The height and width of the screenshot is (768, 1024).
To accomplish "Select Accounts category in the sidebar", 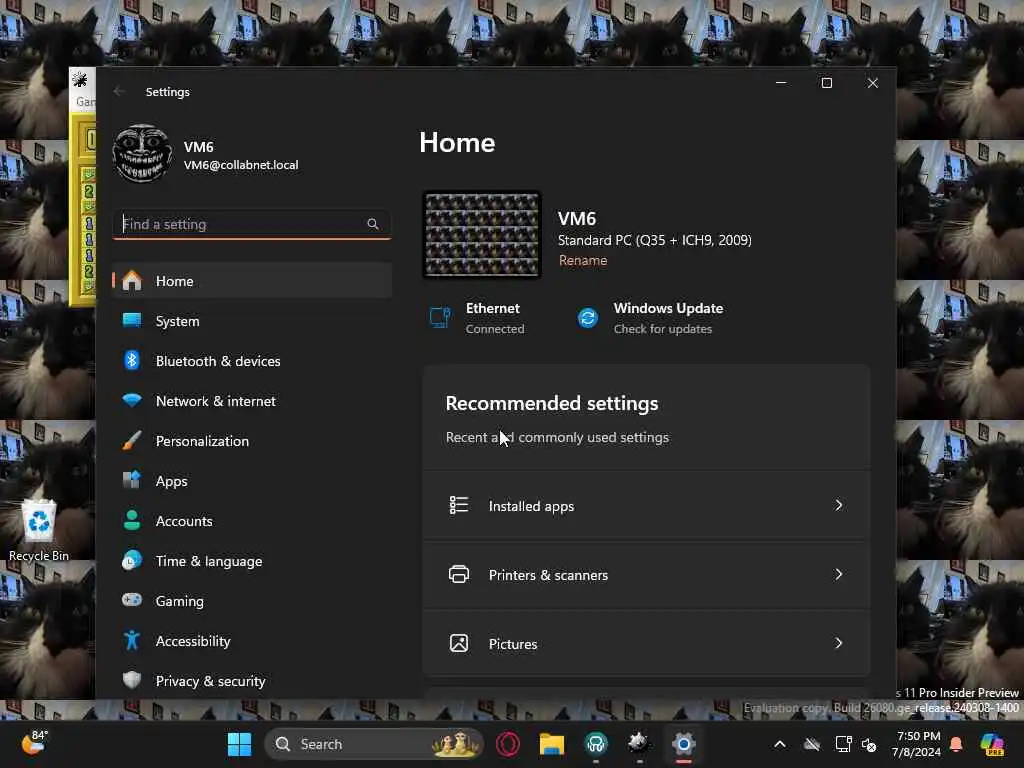I will pyautogui.click(x=252, y=520).
